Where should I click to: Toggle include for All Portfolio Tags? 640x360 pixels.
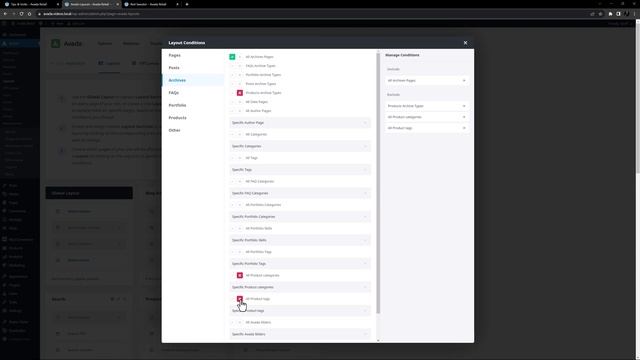click(x=232, y=252)
